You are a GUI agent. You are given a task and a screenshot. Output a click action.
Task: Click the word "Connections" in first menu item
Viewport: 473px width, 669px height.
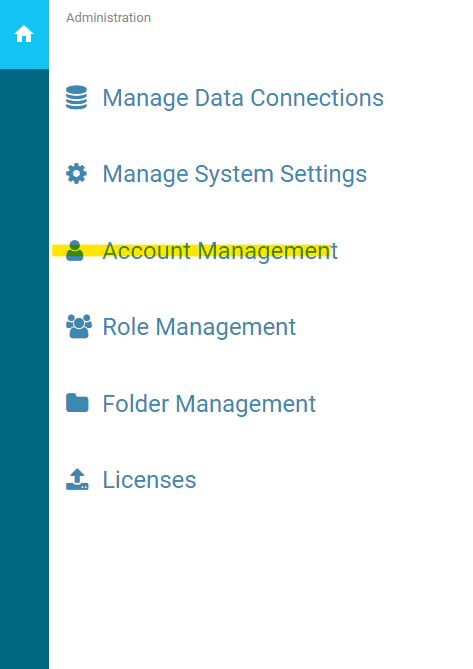coord(317,98)
